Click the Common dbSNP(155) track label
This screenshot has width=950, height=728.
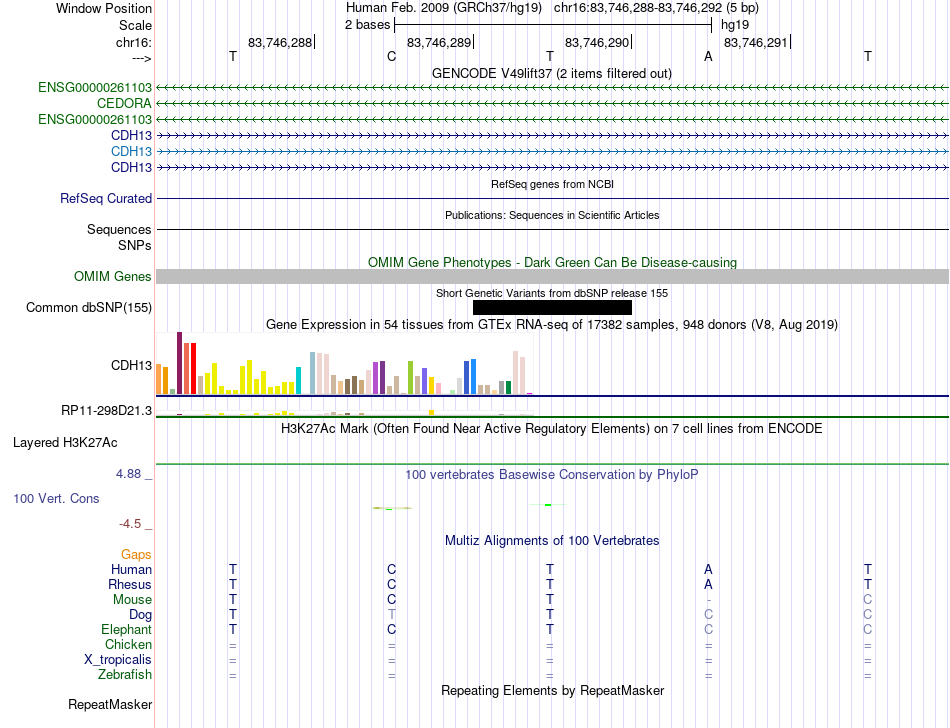point(89,308)
